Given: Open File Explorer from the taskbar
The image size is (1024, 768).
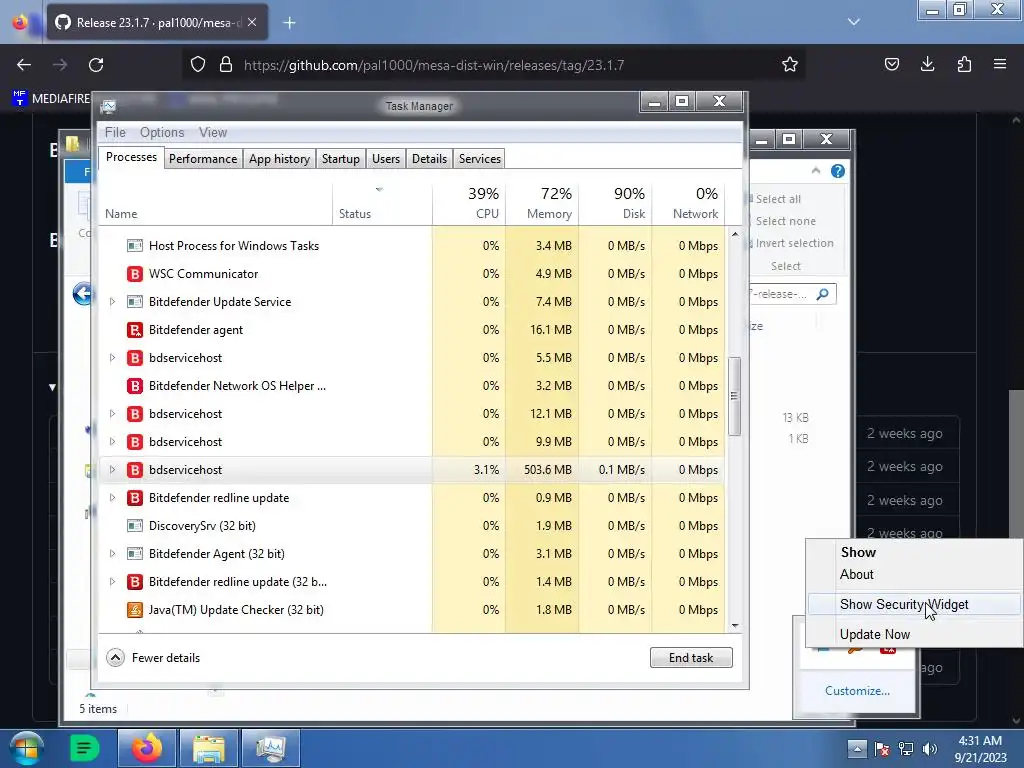Looking at the screenshot, I should pyautogui.click(x=208, y=748).
